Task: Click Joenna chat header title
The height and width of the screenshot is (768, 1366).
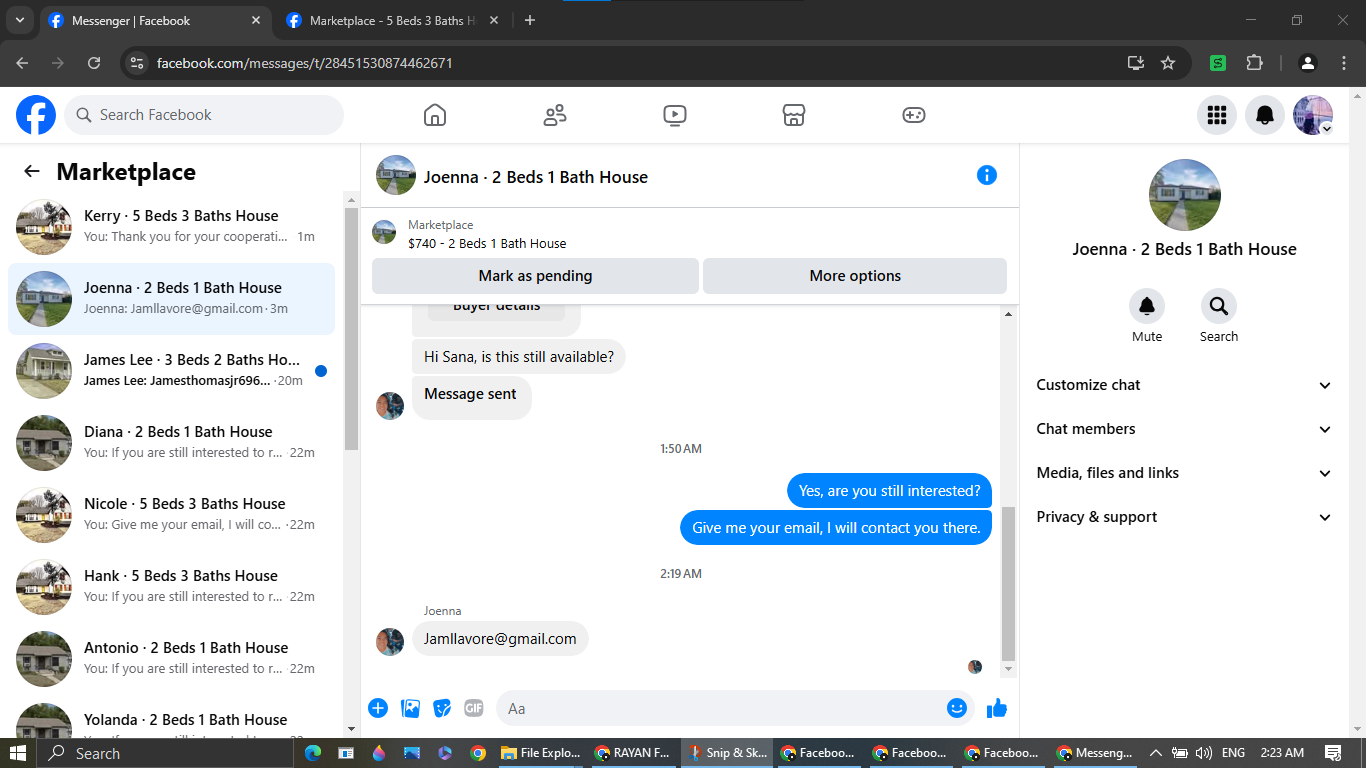Action: pyautogui.click(x=536, y=177)
